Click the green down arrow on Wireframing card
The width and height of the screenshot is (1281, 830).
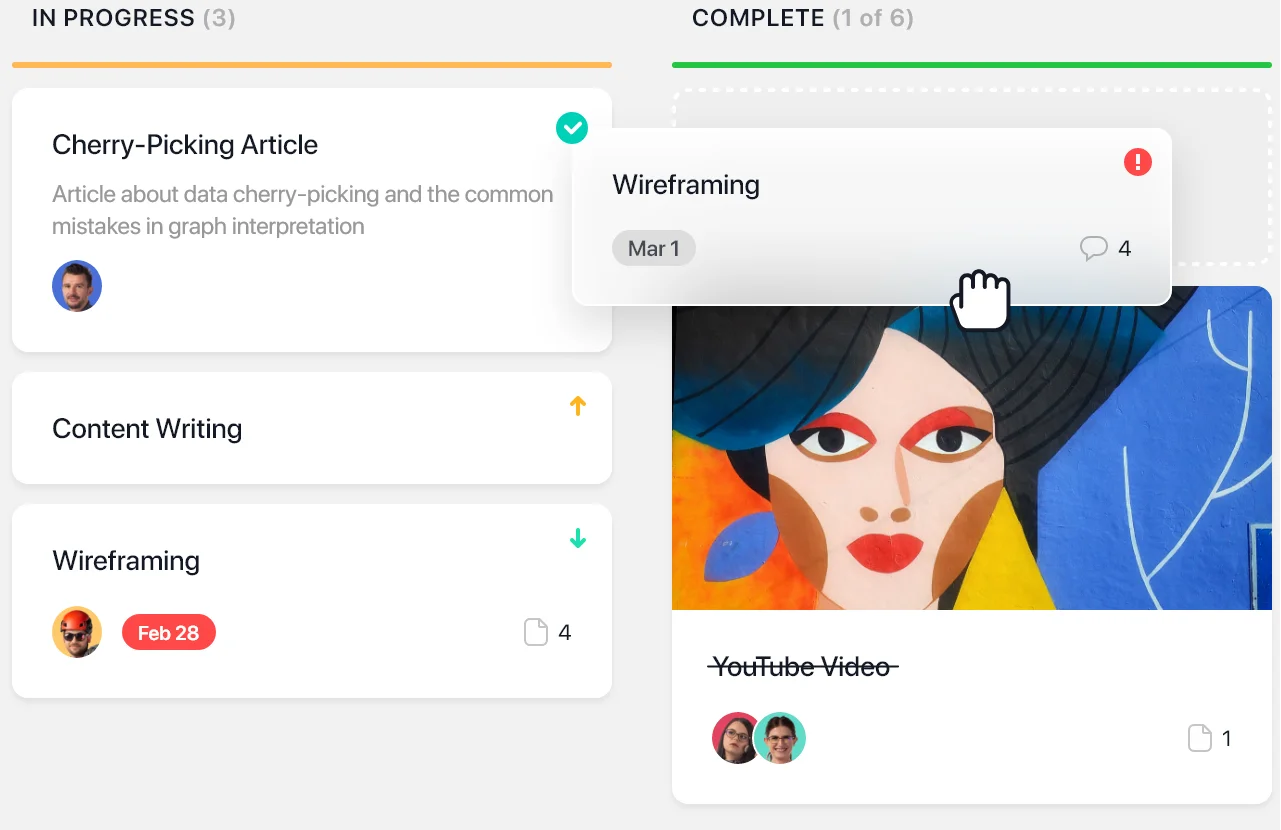(577, 539)
